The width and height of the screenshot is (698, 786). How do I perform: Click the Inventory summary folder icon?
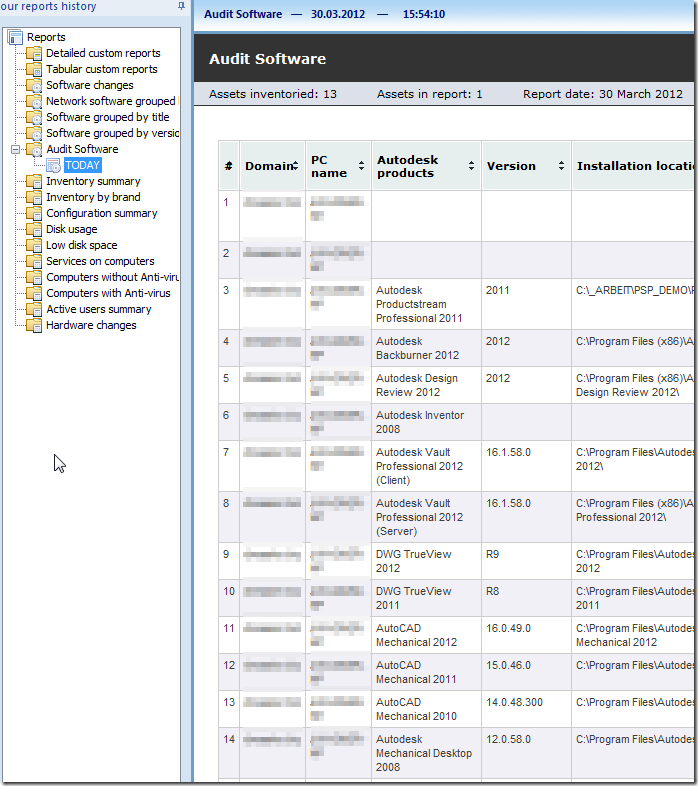[x=34, y=181]
